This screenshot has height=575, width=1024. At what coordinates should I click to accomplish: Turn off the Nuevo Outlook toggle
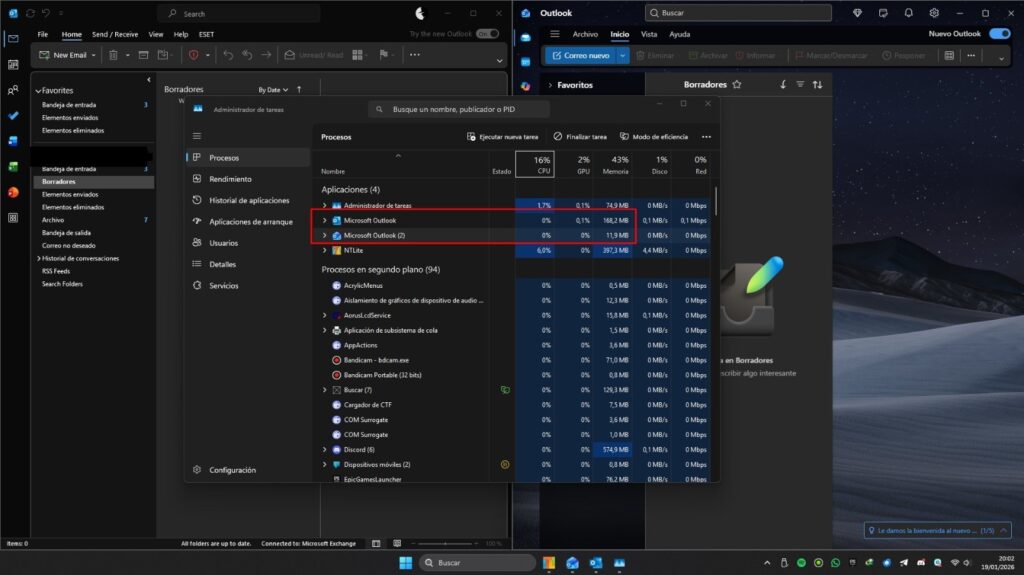(x=998, y=34)
